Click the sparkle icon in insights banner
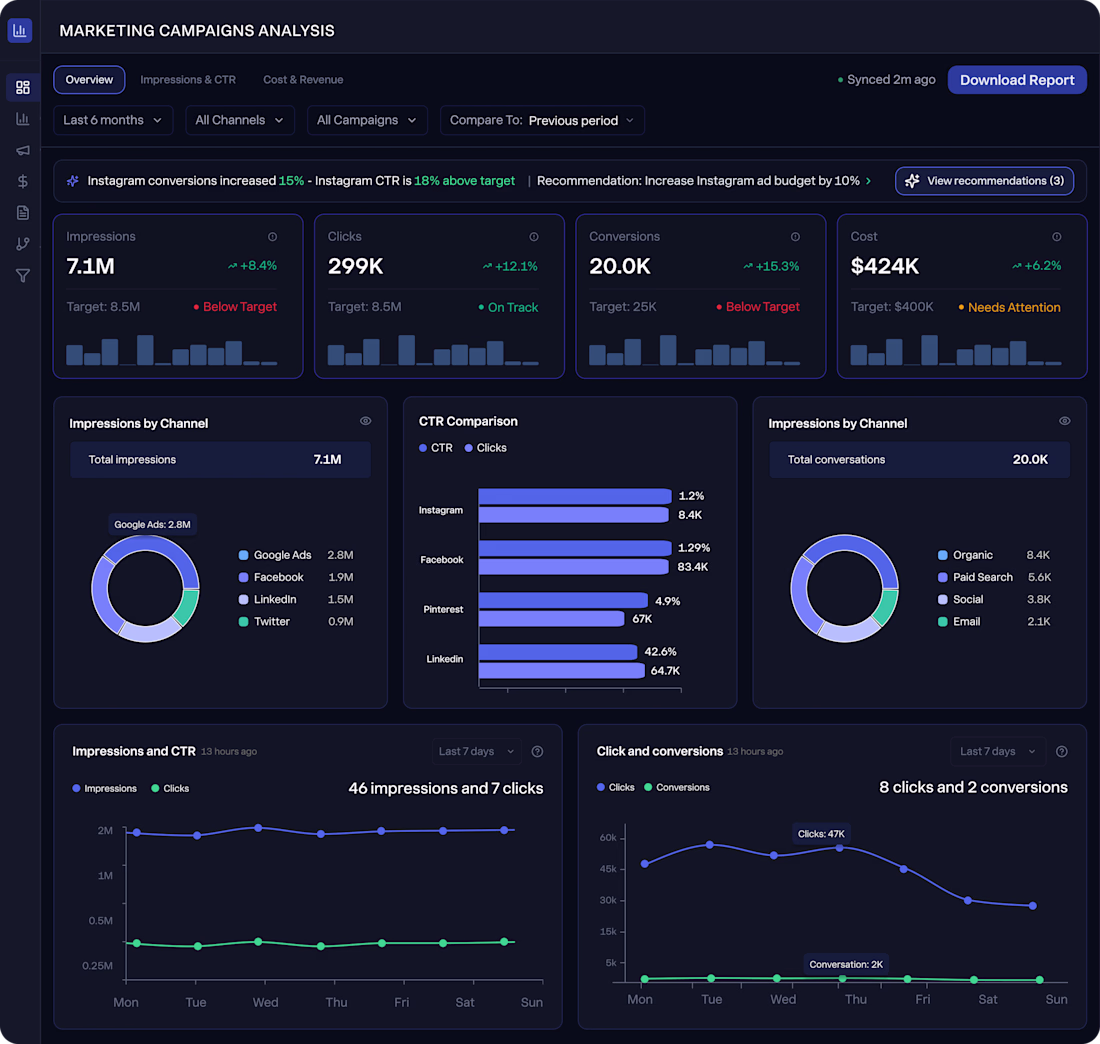This screenshot has width=1100, height=1044. click(x=72, y=181)
